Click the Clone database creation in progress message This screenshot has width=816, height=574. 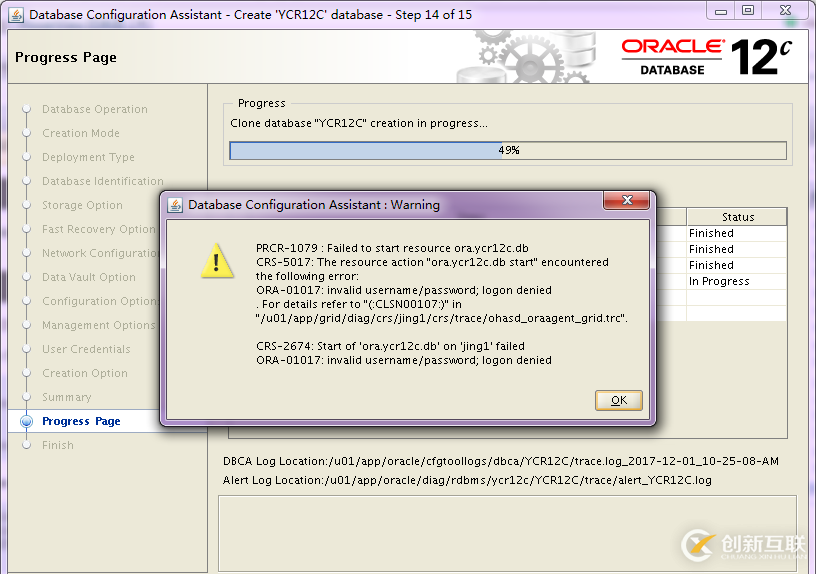(x=359, y=123)
